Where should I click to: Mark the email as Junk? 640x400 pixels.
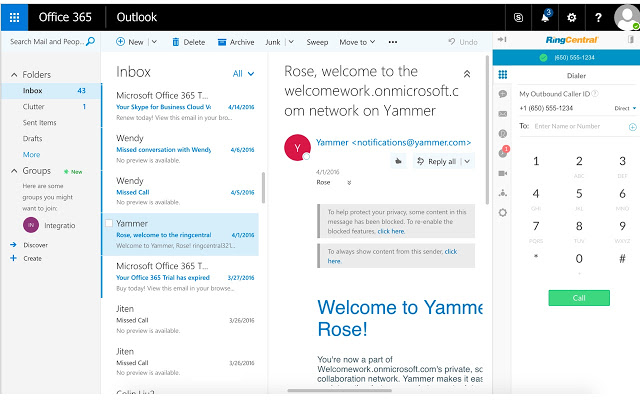click(273, 42)
